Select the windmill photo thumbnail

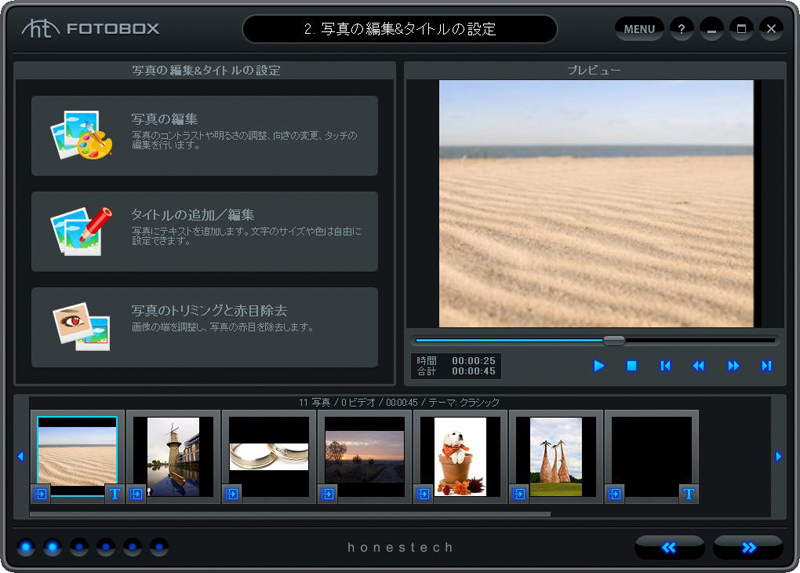173,457
